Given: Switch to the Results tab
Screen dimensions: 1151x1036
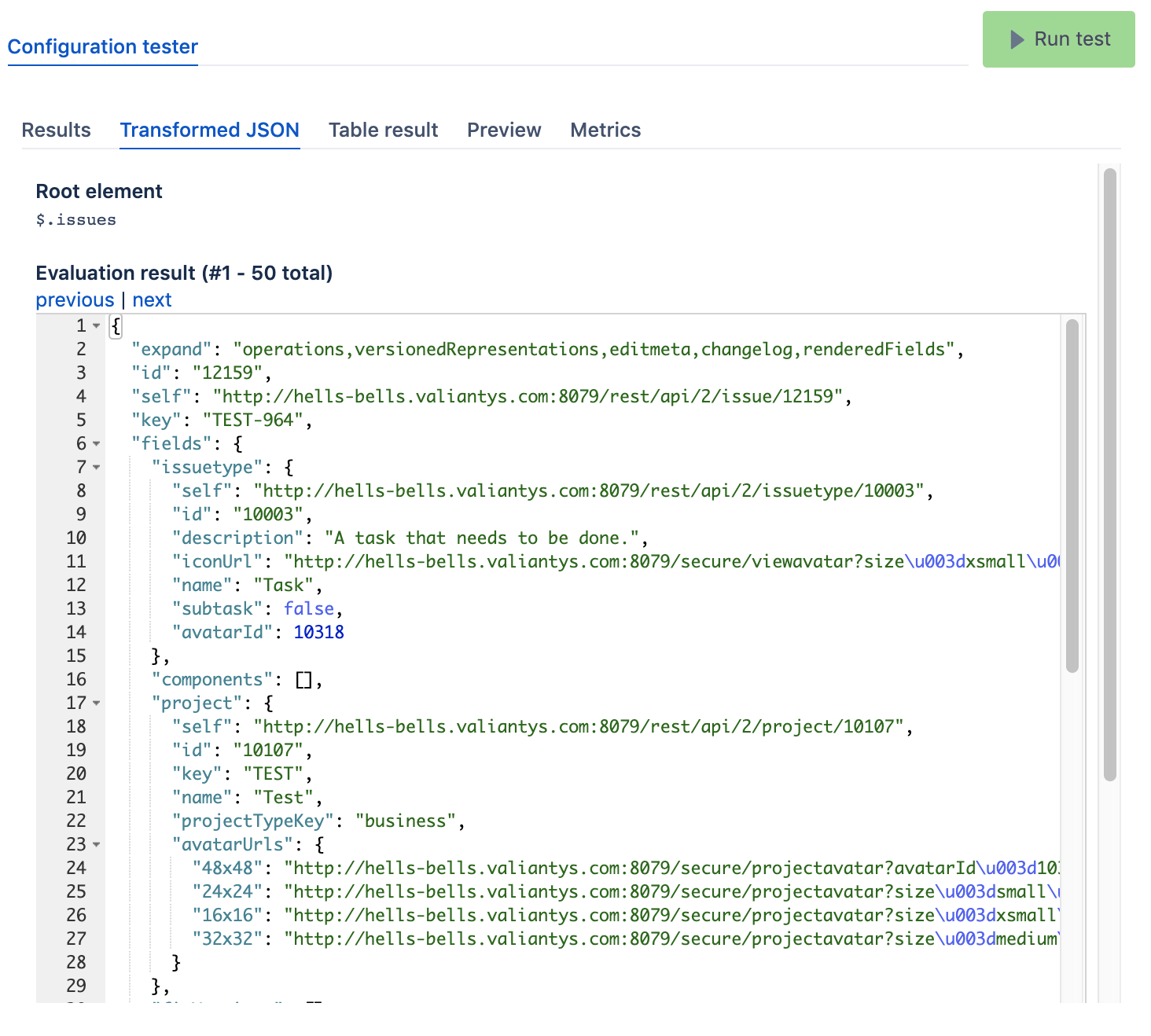Looking at the screenshot, I should coord(57,130).
